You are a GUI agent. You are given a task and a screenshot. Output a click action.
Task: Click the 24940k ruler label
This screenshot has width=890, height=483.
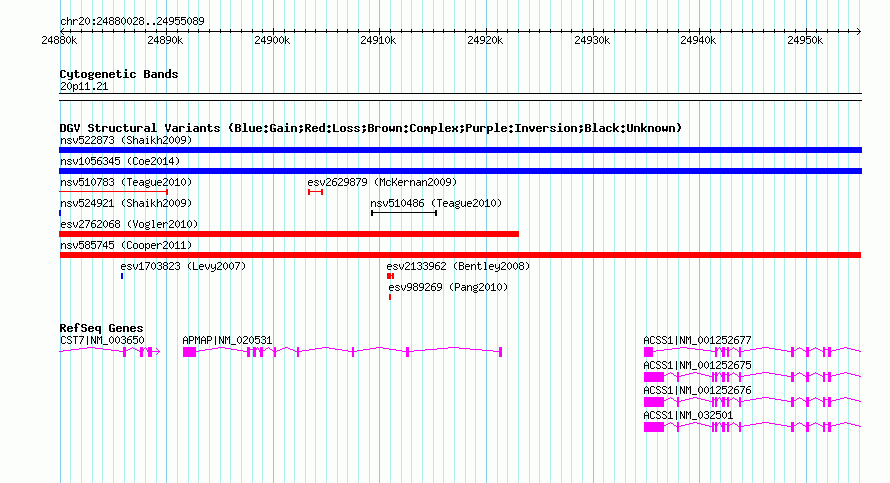coord(698,40)
